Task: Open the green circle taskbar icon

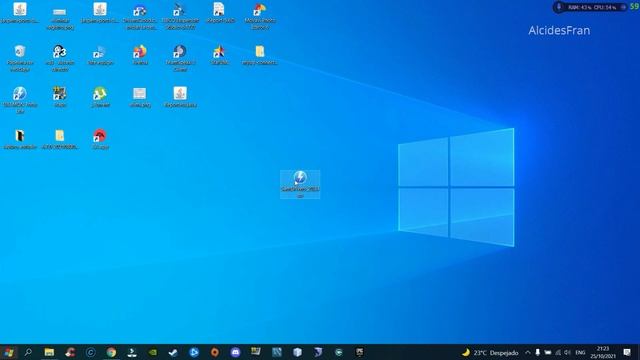Action: tap(339, 352)
